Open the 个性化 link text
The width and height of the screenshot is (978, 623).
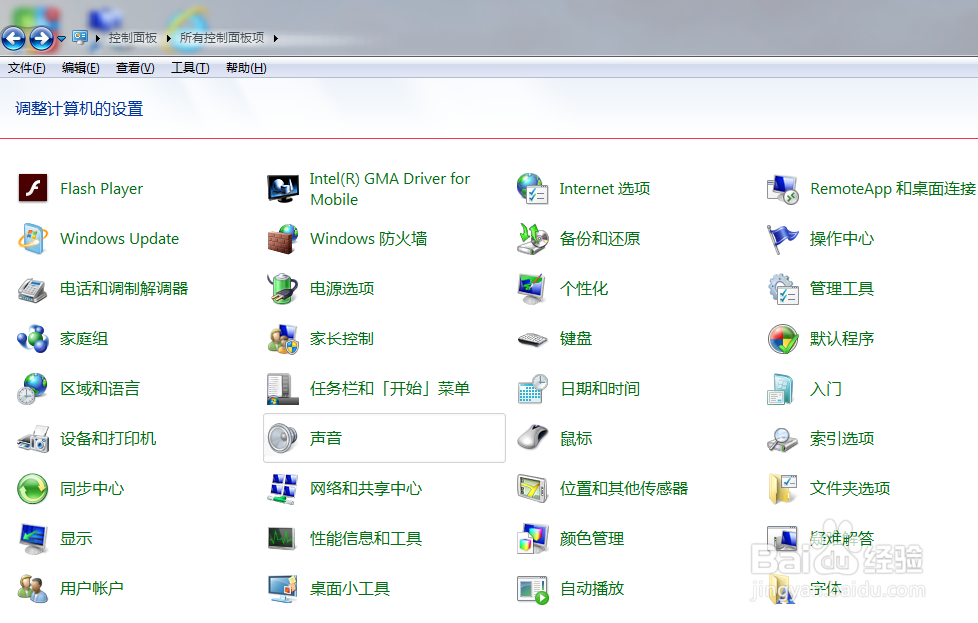click(584, 289)
